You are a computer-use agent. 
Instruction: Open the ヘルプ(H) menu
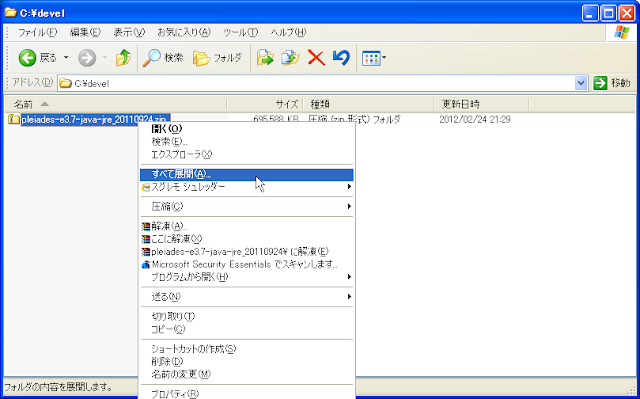pyautogui.click(x=288, y=32)
